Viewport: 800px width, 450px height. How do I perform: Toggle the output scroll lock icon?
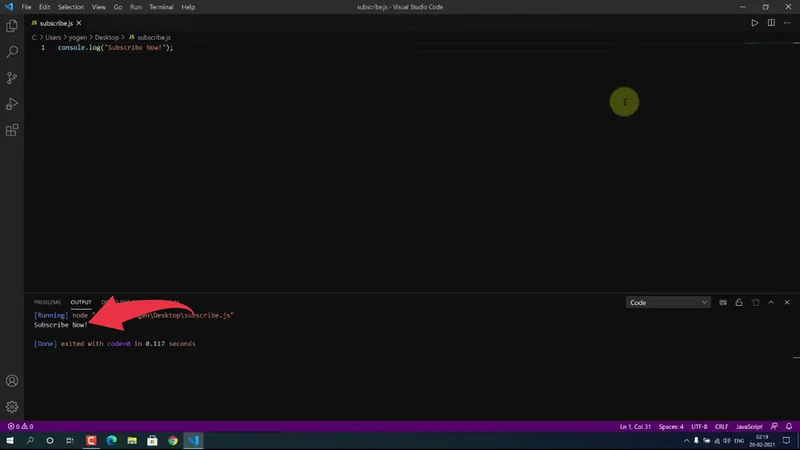[739, 302]
